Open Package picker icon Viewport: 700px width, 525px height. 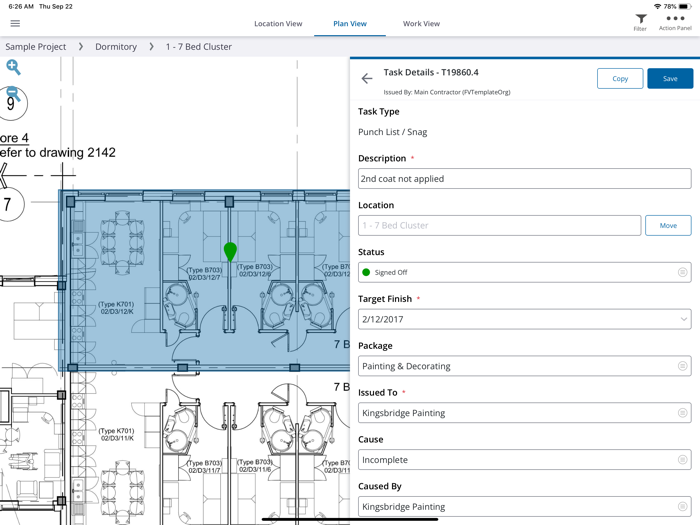pyautogui.click(x=682, y=366)
